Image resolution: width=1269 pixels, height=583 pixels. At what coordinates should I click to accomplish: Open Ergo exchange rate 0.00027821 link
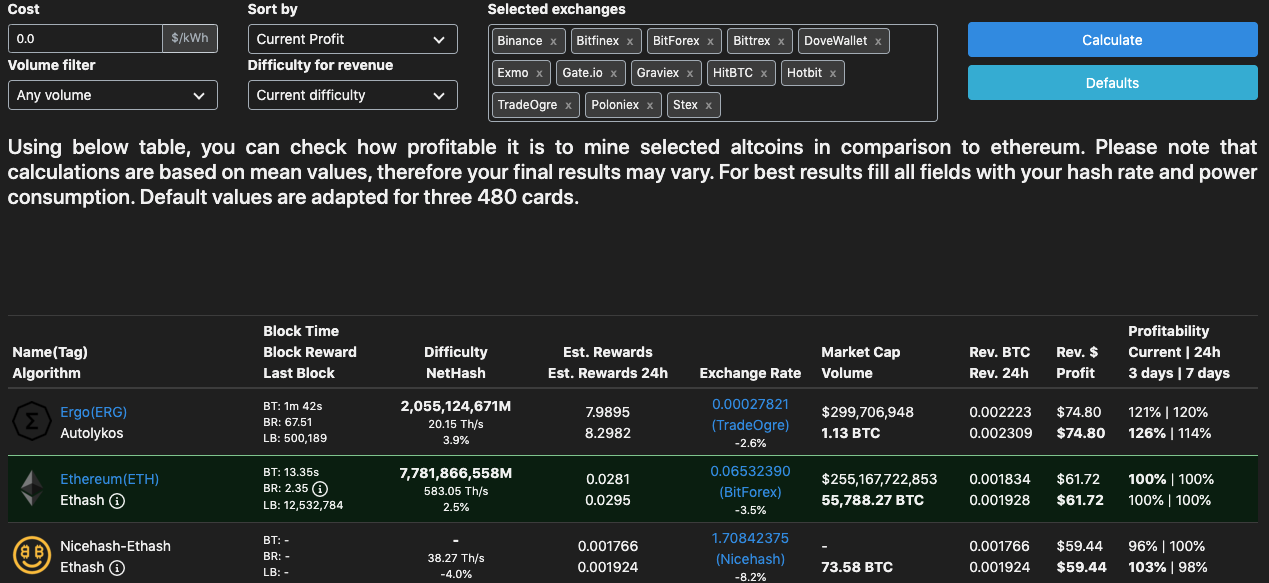point(750,404)
